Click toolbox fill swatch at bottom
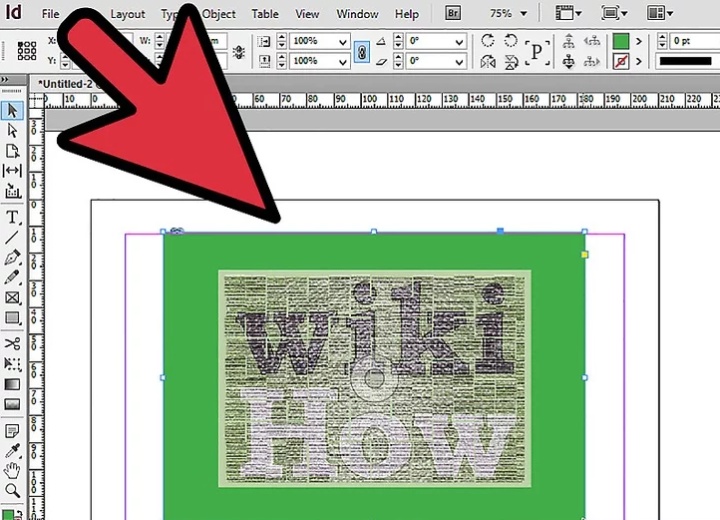 coord(7,514)
